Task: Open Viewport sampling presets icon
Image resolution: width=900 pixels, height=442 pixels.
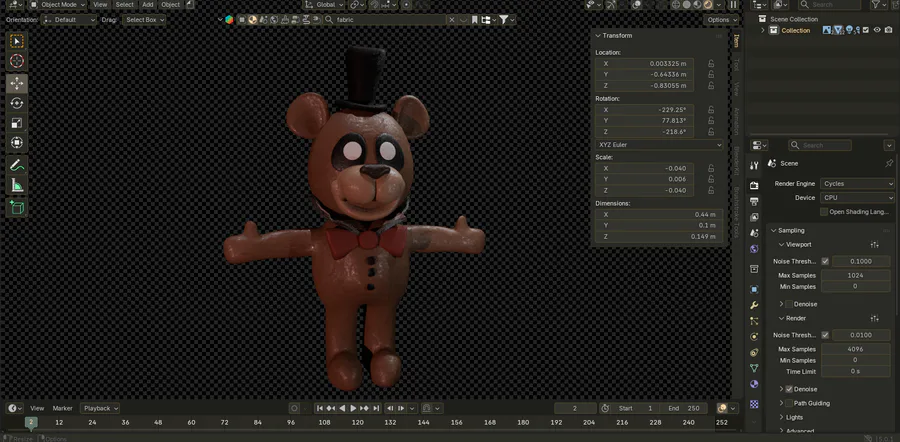Action: click(874, 245)
